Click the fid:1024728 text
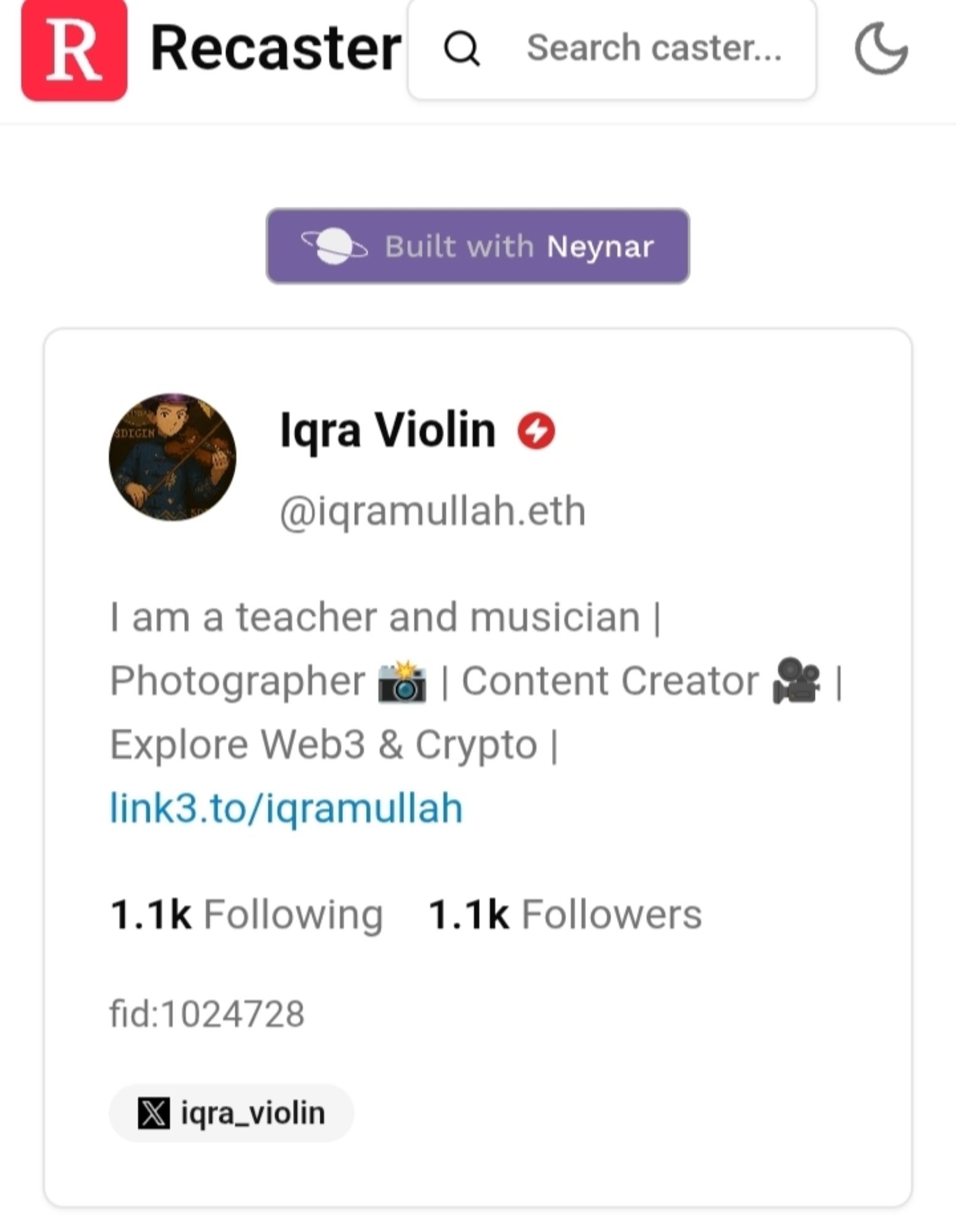The width and height of the screenshot is (956, 1232). click(x=207, y=1014)
